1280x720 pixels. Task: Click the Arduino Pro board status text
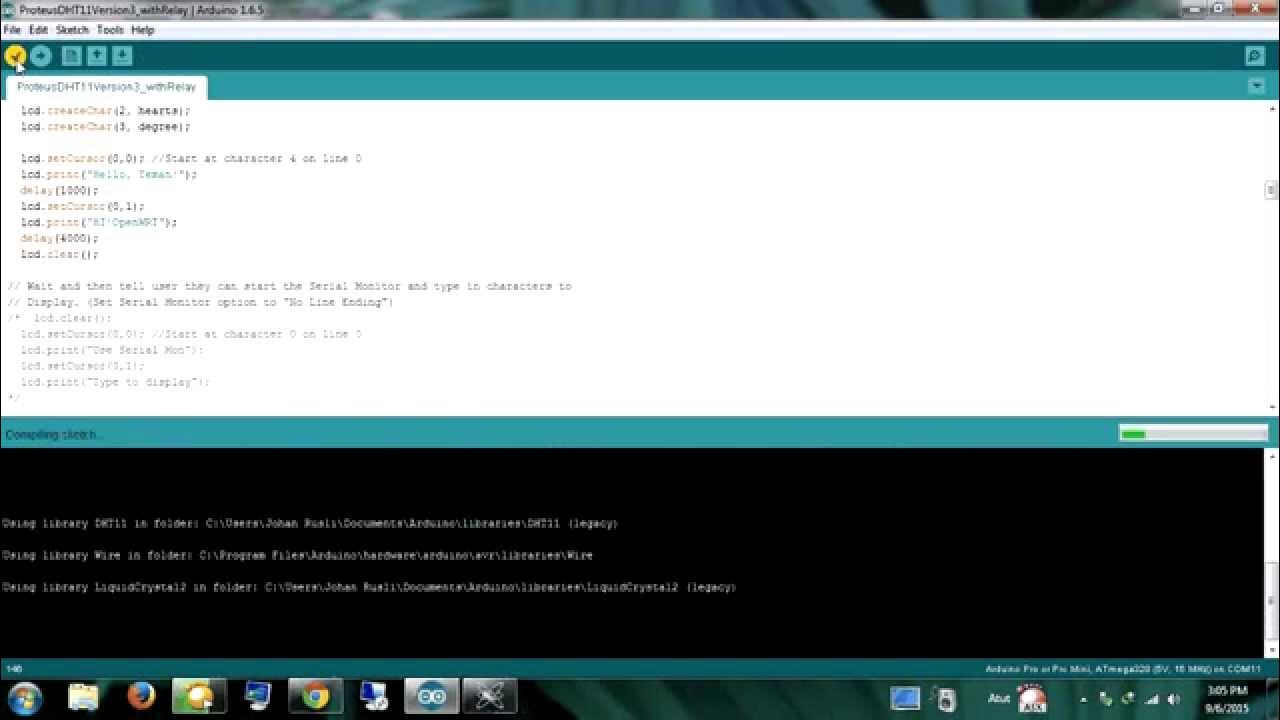(x=1123, y=669)
